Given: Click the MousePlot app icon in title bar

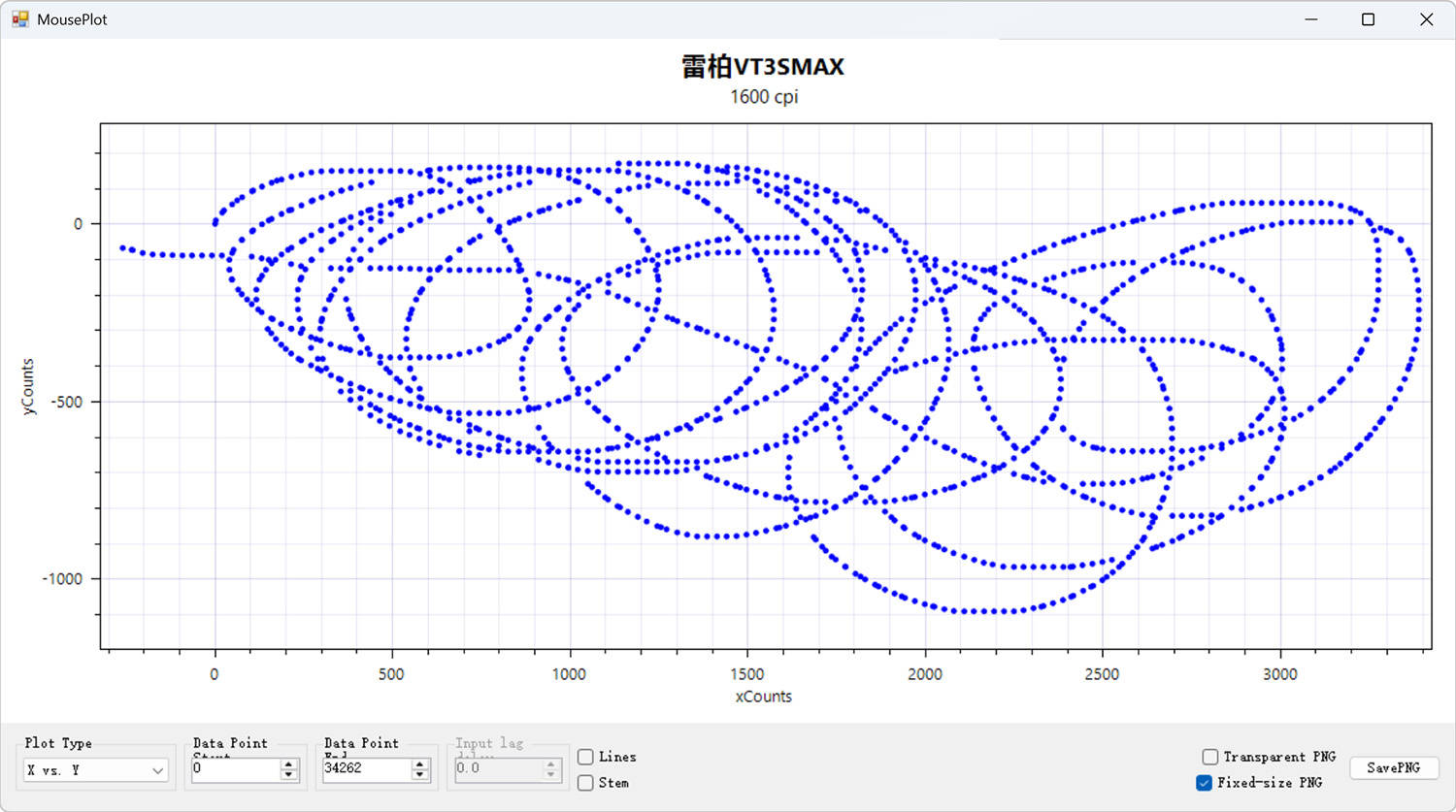Looking at the screenshot, I should coord(19,19).
